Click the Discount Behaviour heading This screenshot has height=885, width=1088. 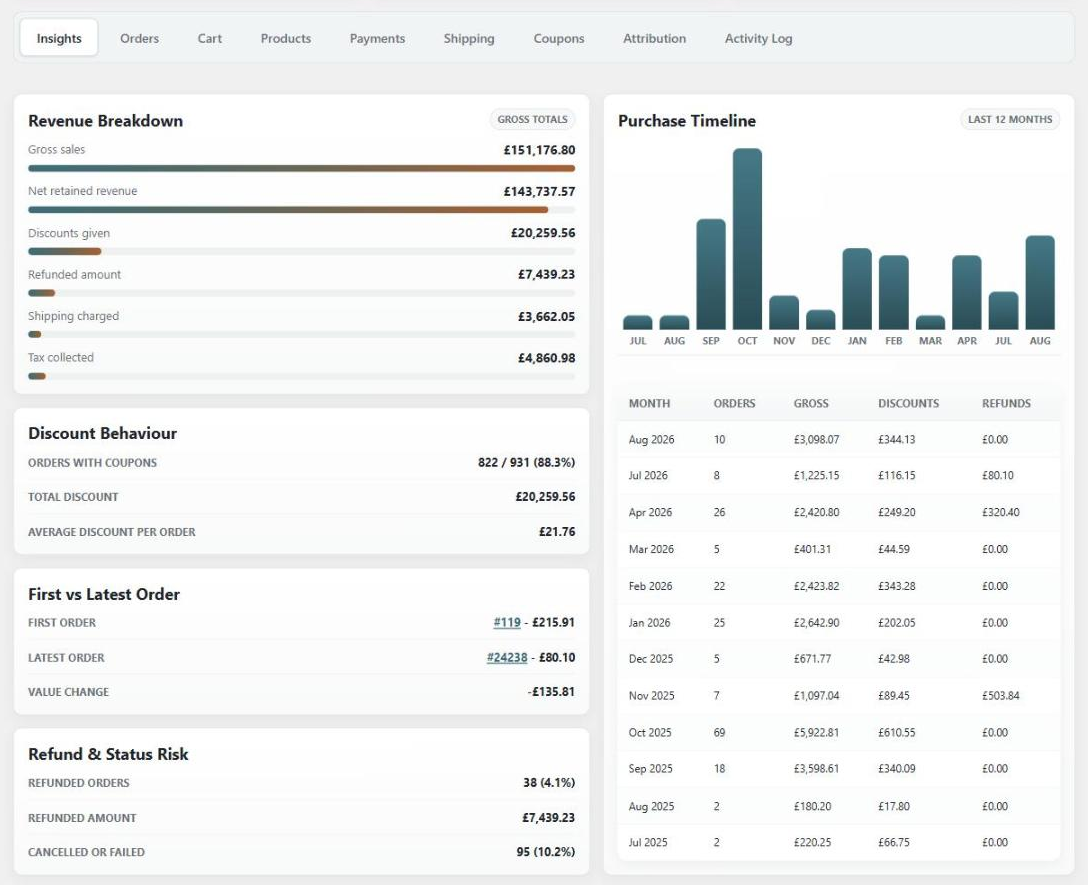tap(103, 433)
